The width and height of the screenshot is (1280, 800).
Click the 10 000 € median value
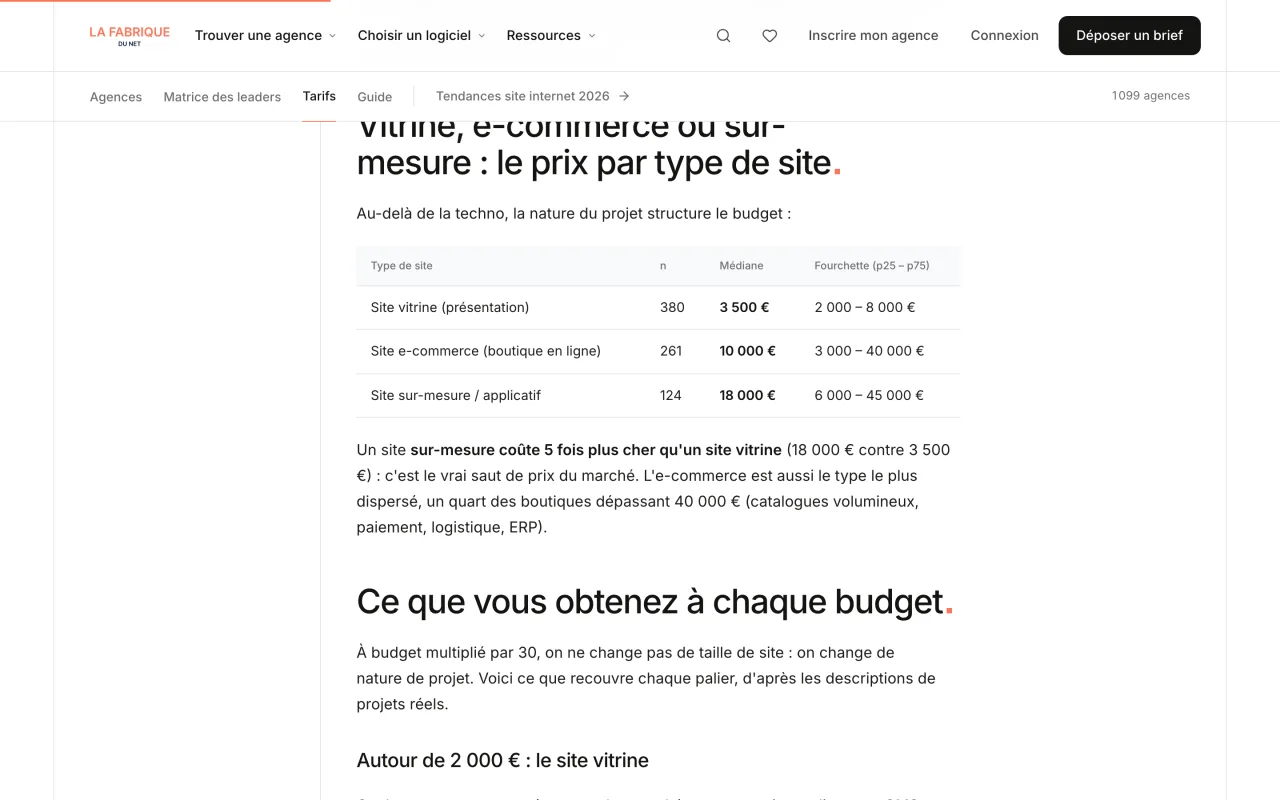[748, 351]
